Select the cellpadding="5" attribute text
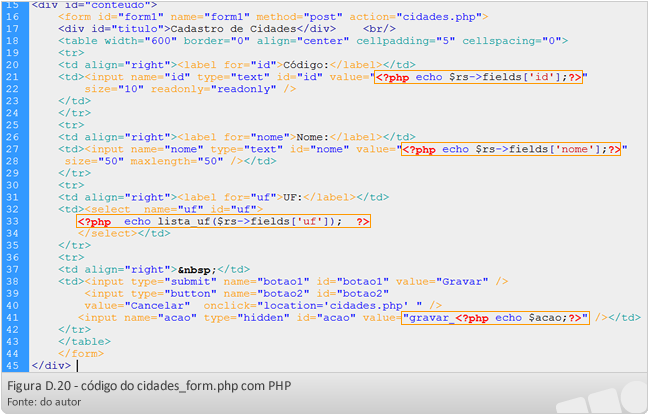The width and height of the screenshot is (649, 415). click(x=405, y=41)
